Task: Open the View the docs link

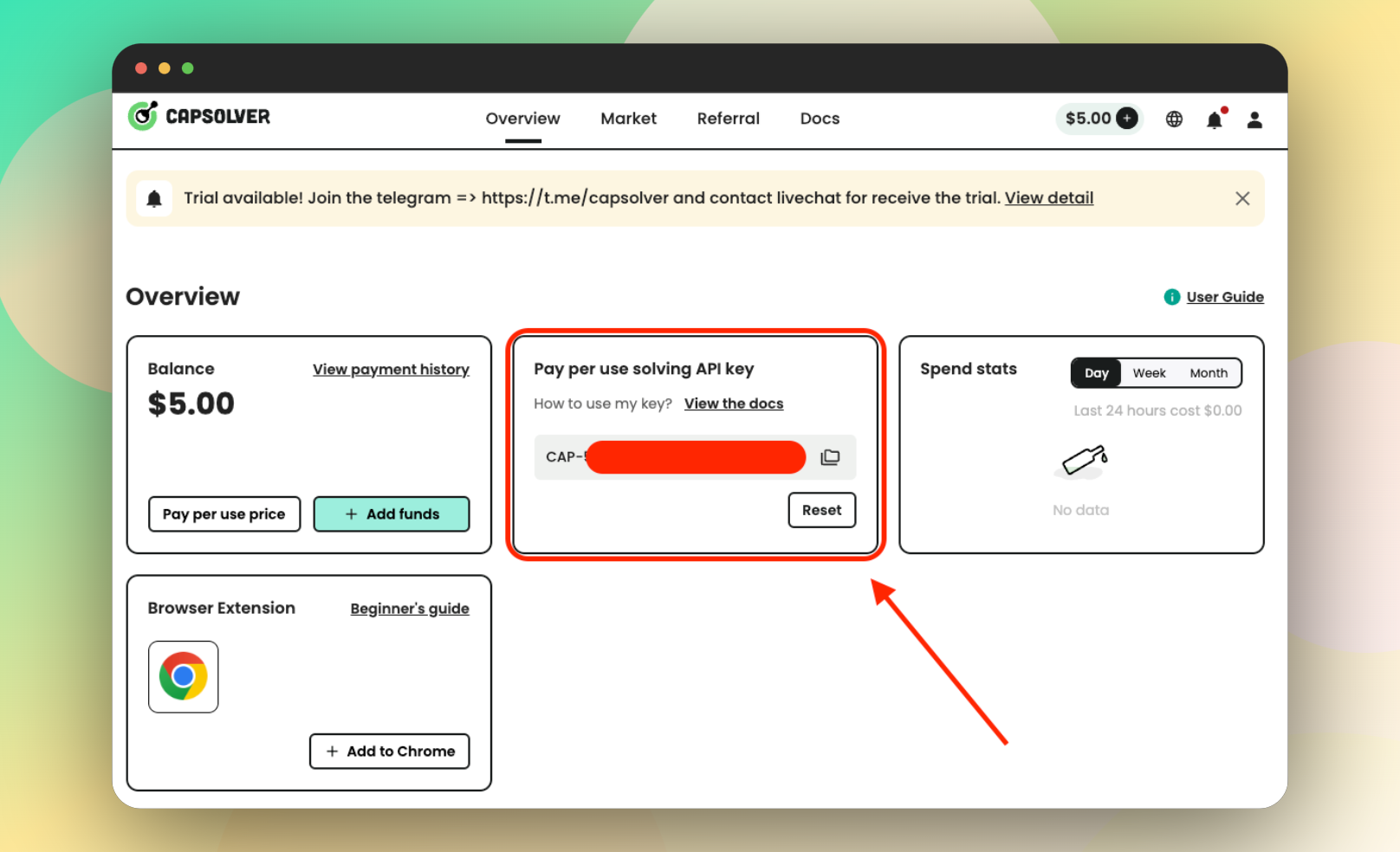Action: [734, 403]
